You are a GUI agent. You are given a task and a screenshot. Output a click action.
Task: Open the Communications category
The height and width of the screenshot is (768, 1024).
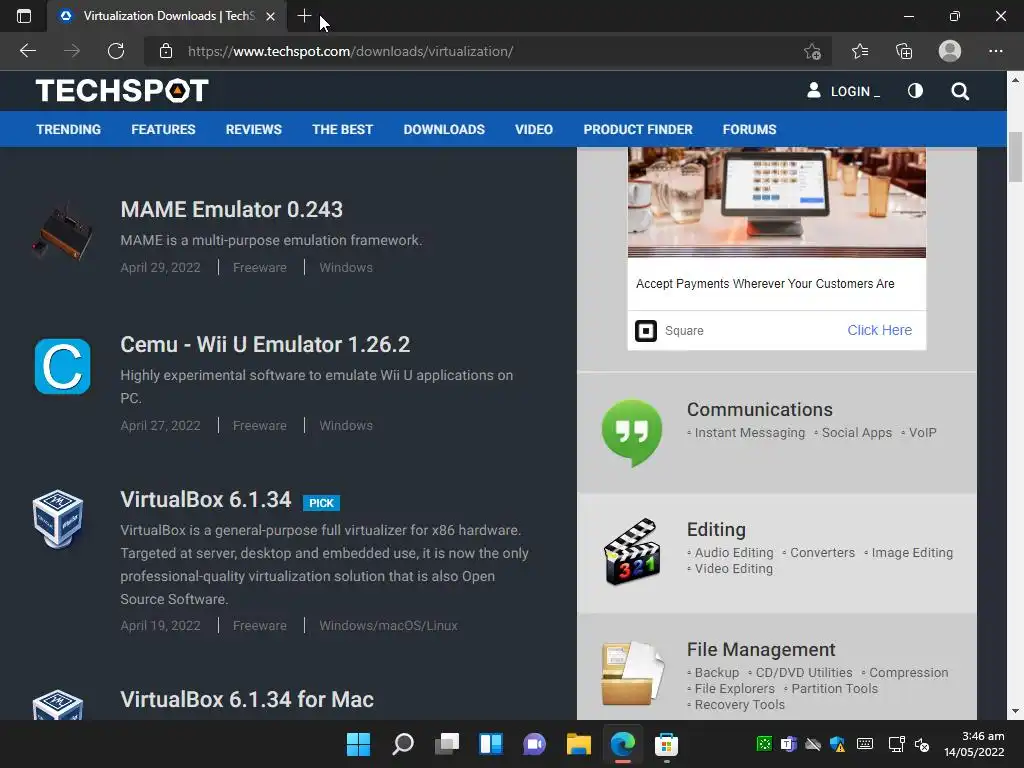tap(760, 409)
